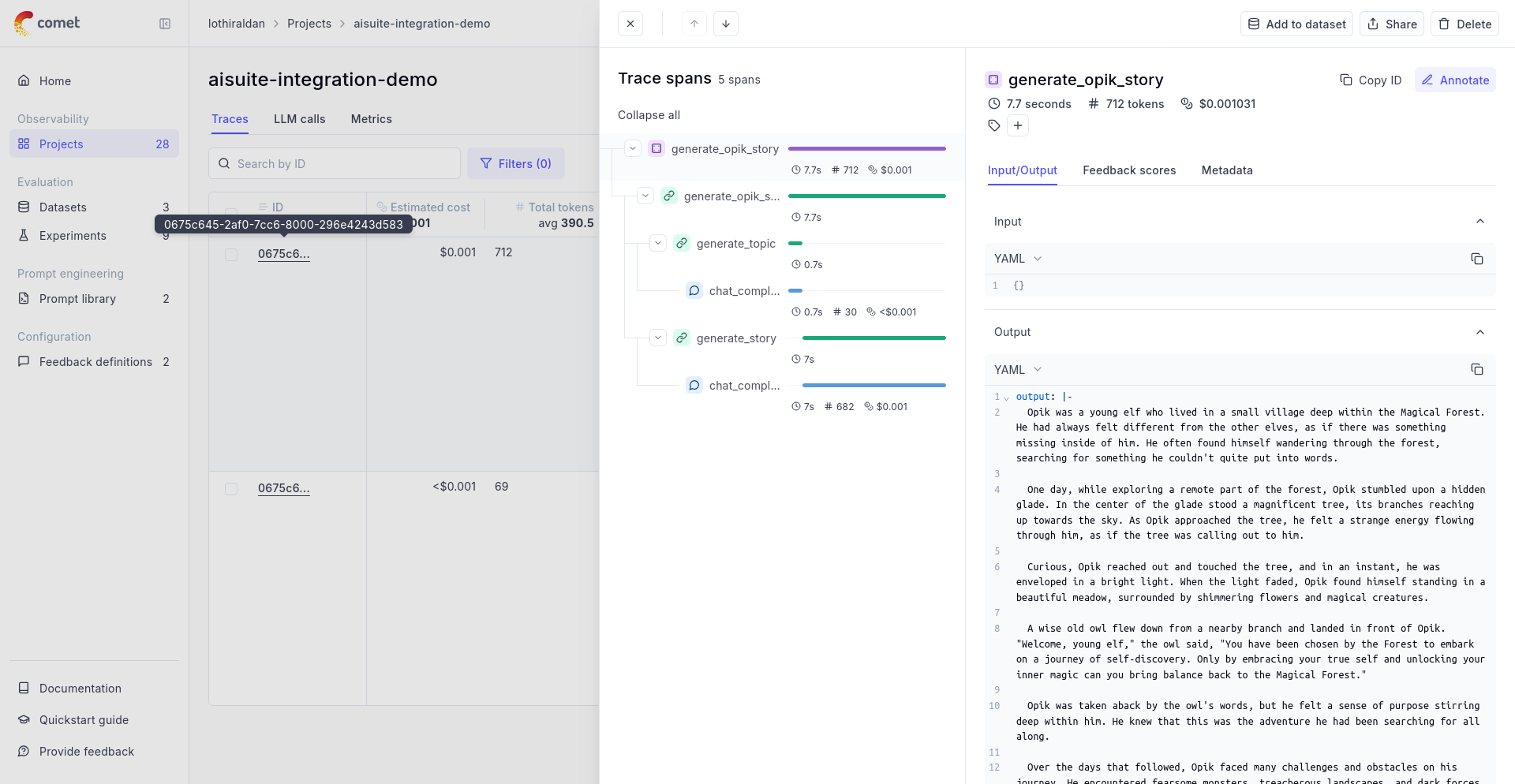Collapse the Input section
The width and height of the screenshot is (1515, 784).
click(x=1479, y=222)
